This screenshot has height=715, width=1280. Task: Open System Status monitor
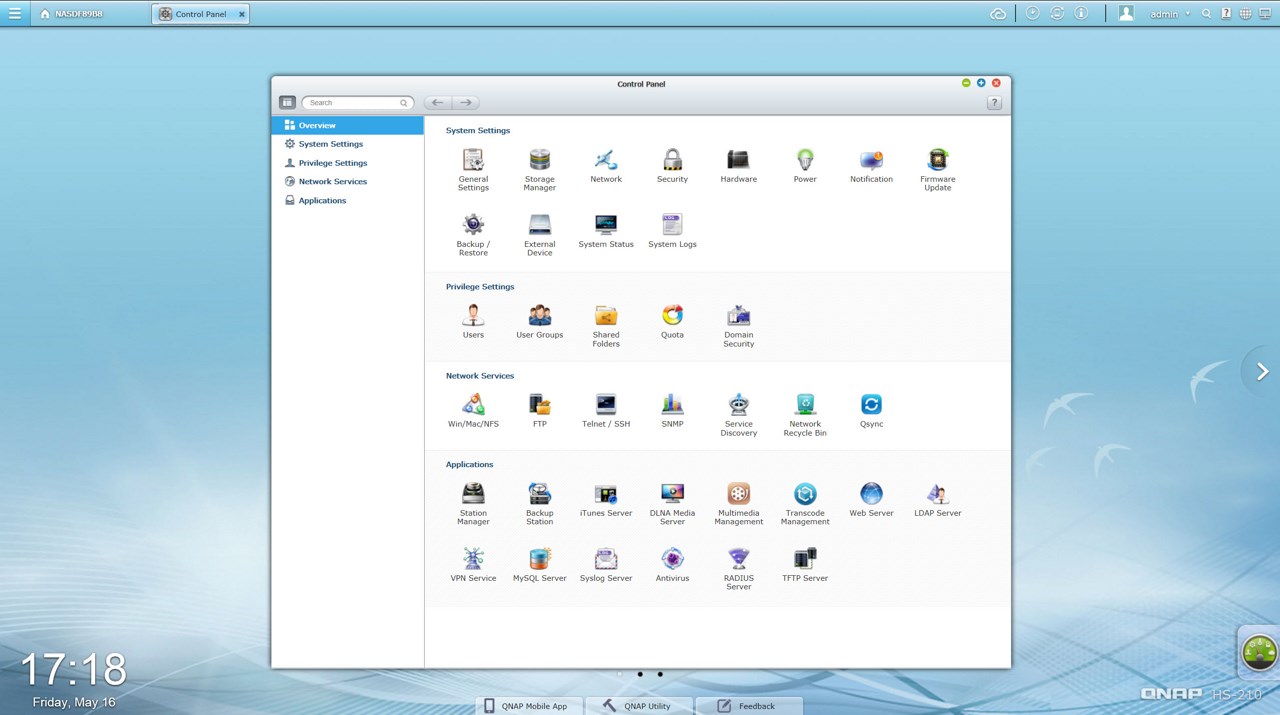coord(606,230)
